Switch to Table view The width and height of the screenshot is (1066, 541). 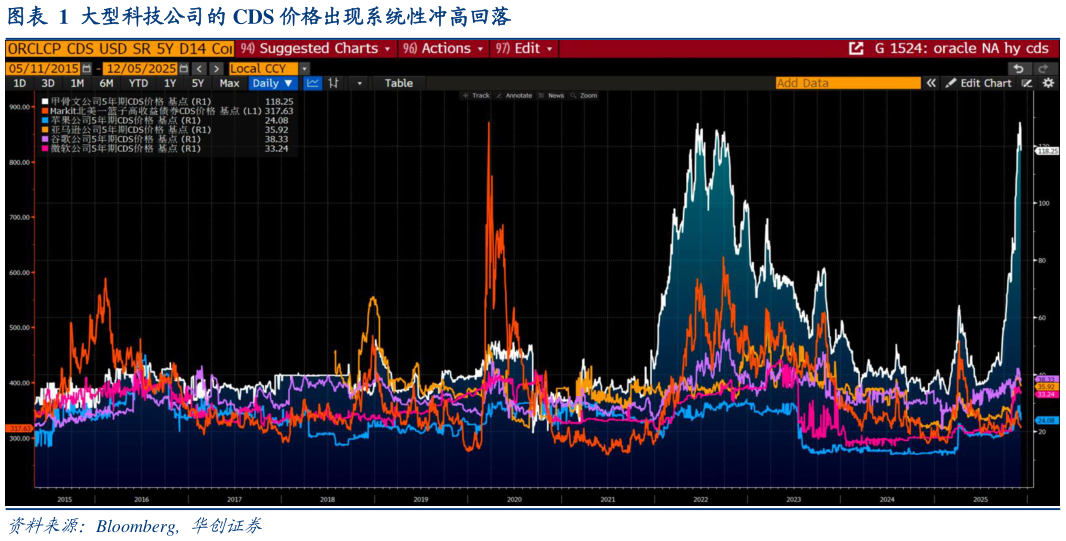[x=398, y=83]
